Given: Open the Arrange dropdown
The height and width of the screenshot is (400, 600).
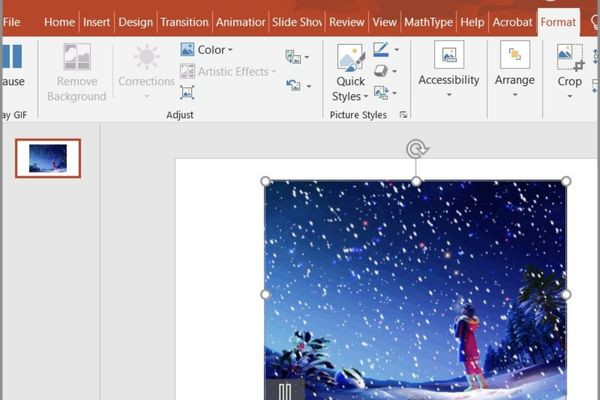Looking at the screenshot, I should click(515, 70).
